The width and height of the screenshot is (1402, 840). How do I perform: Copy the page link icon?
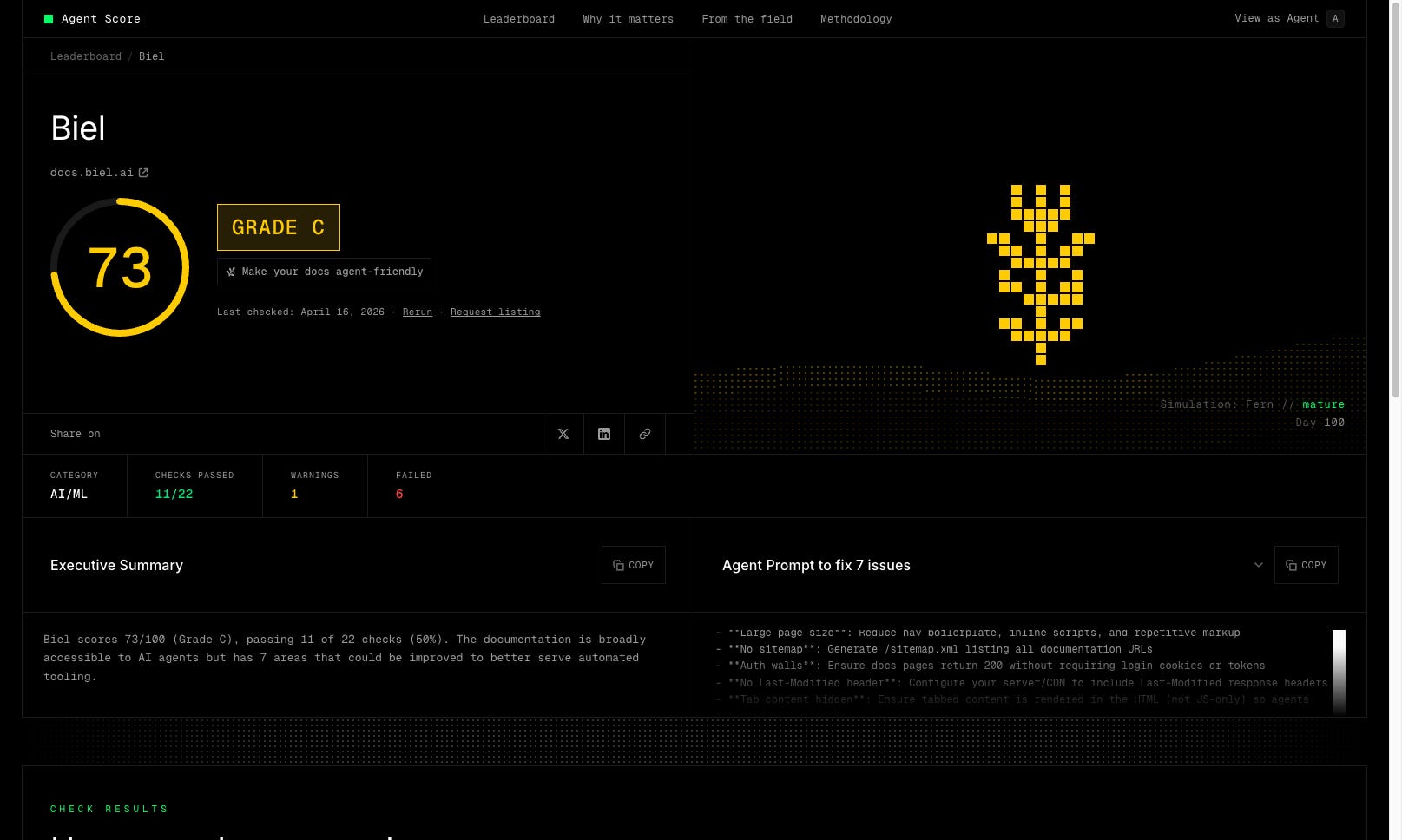645,434
